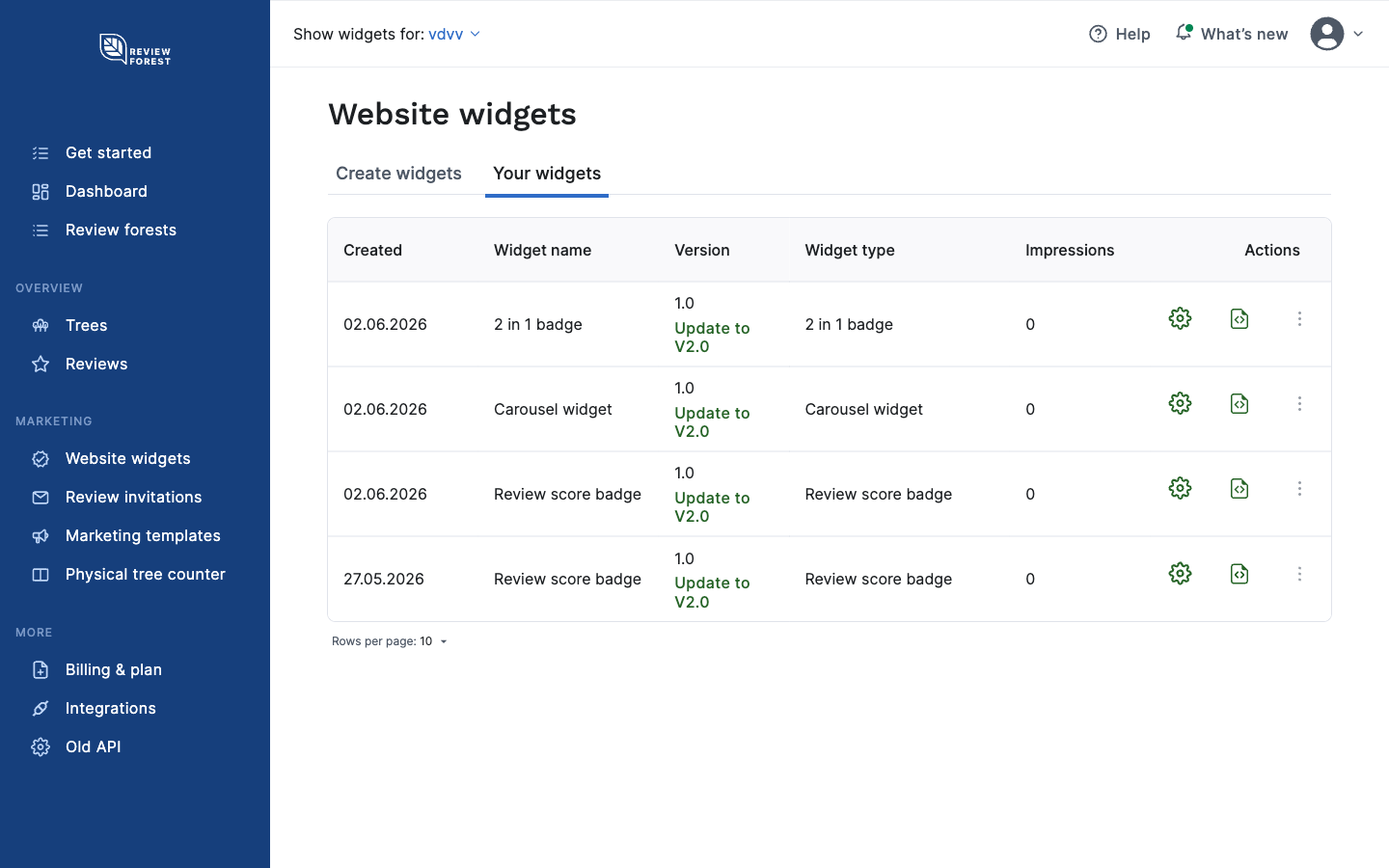
Task: Get embed code for the Carousel widget
Action: (1239, 403)
